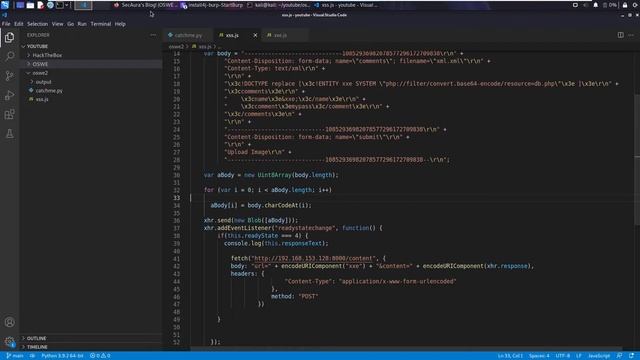Click the LF end-of-line selector

pyautogui.click(x=579, y=356)
